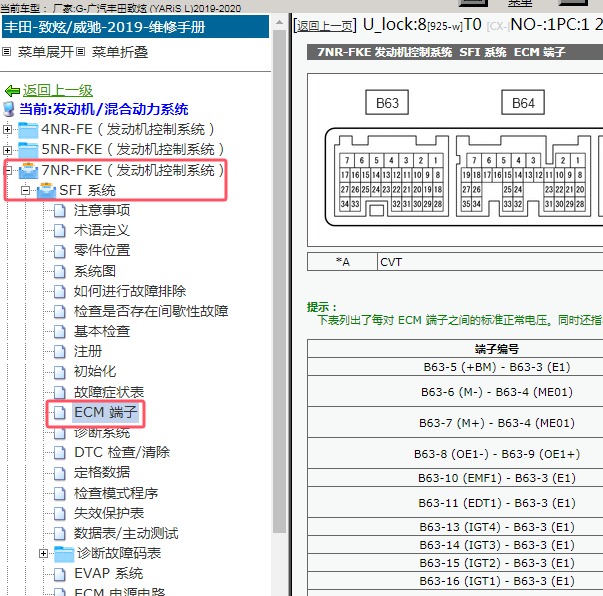Click the left tree panel scrollbar
603x596 pixels.
pyautogui.click(x=280, y=281)
